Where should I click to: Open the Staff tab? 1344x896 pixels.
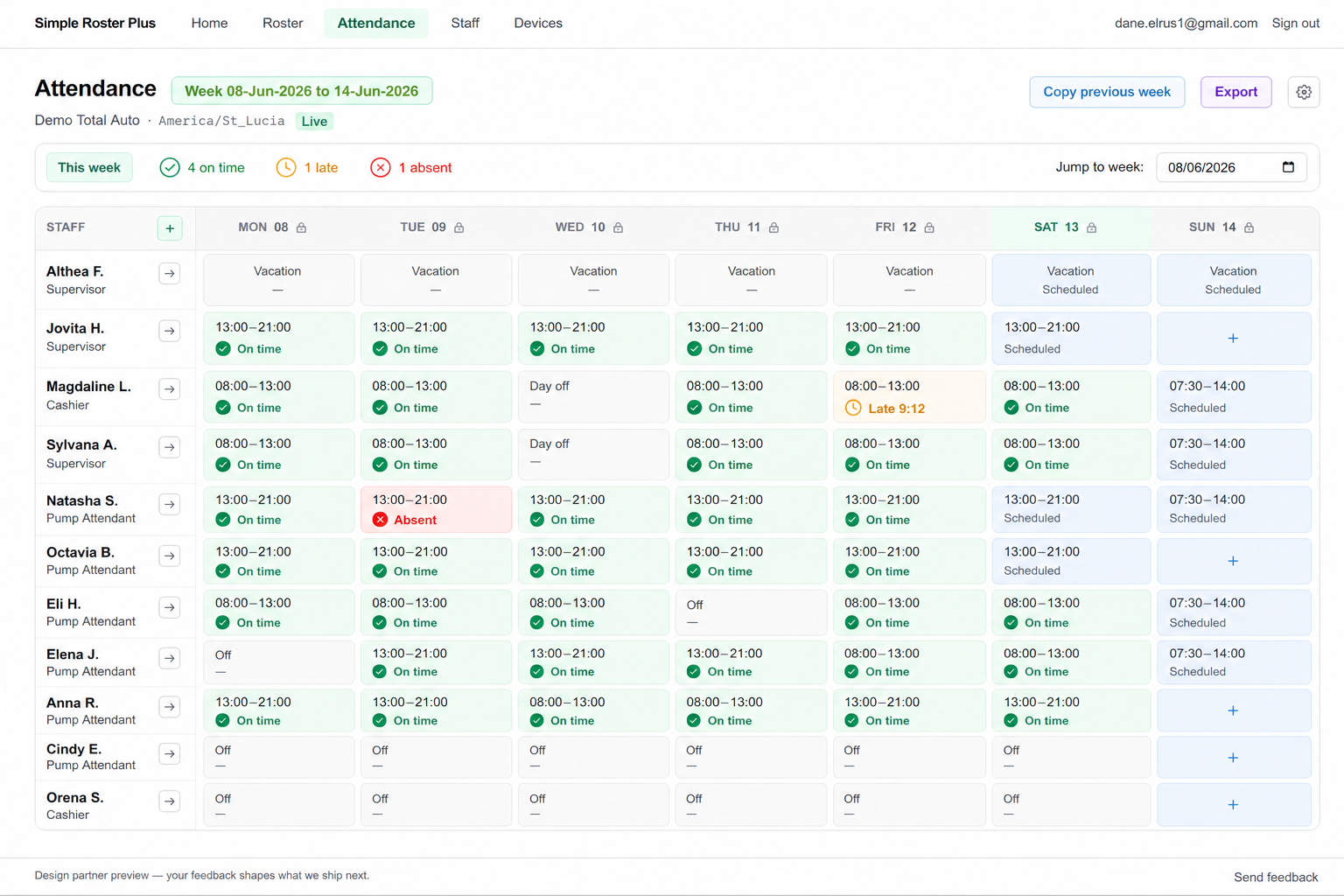[x=465, y=24]
